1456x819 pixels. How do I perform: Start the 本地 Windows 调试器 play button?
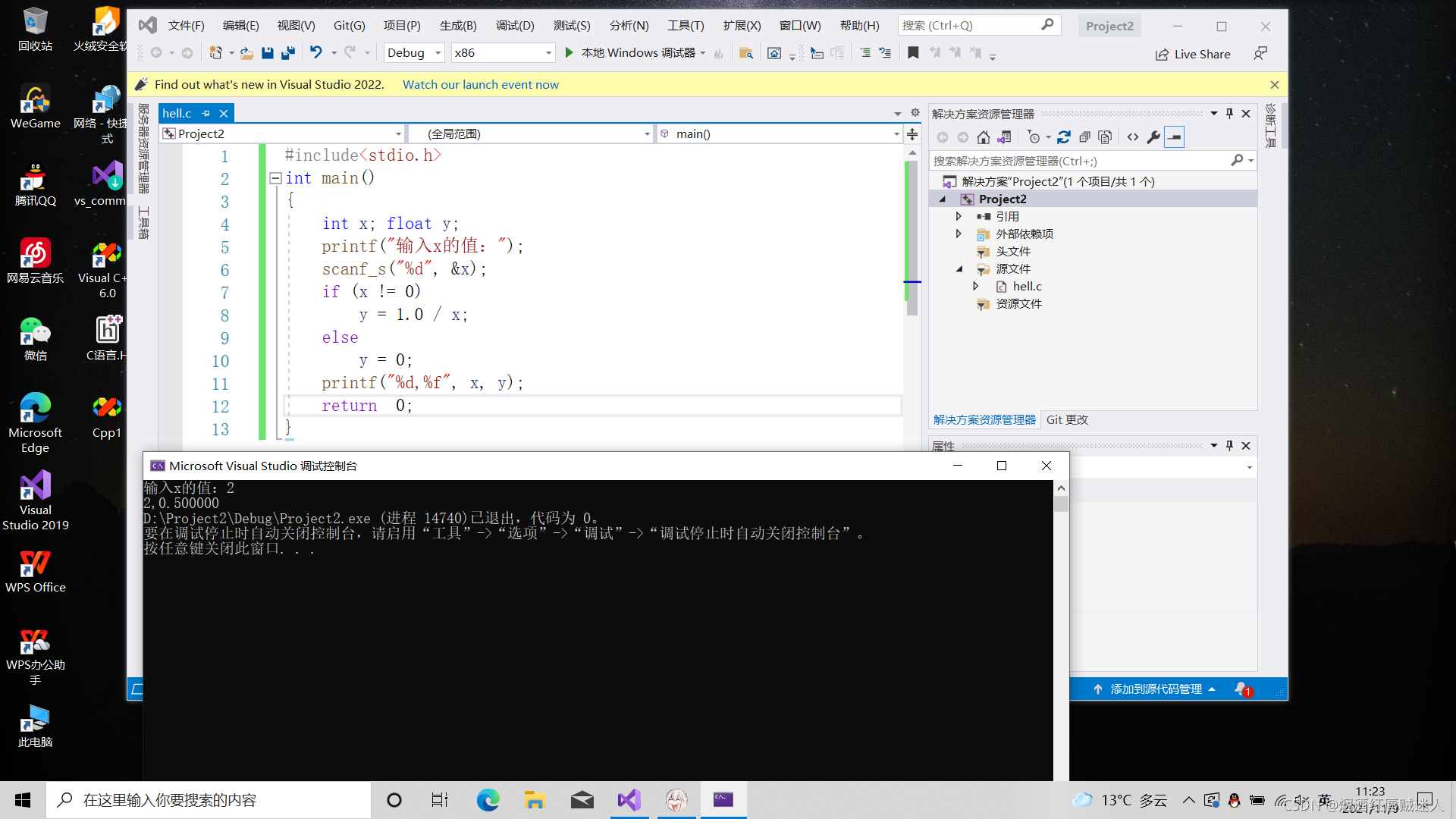(x=570, y=53)
